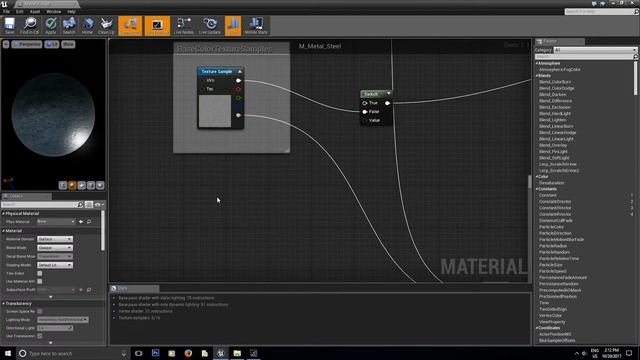The image size is (640, 360).
Task: Click the Lit view mode button
Action: [52, 44]
